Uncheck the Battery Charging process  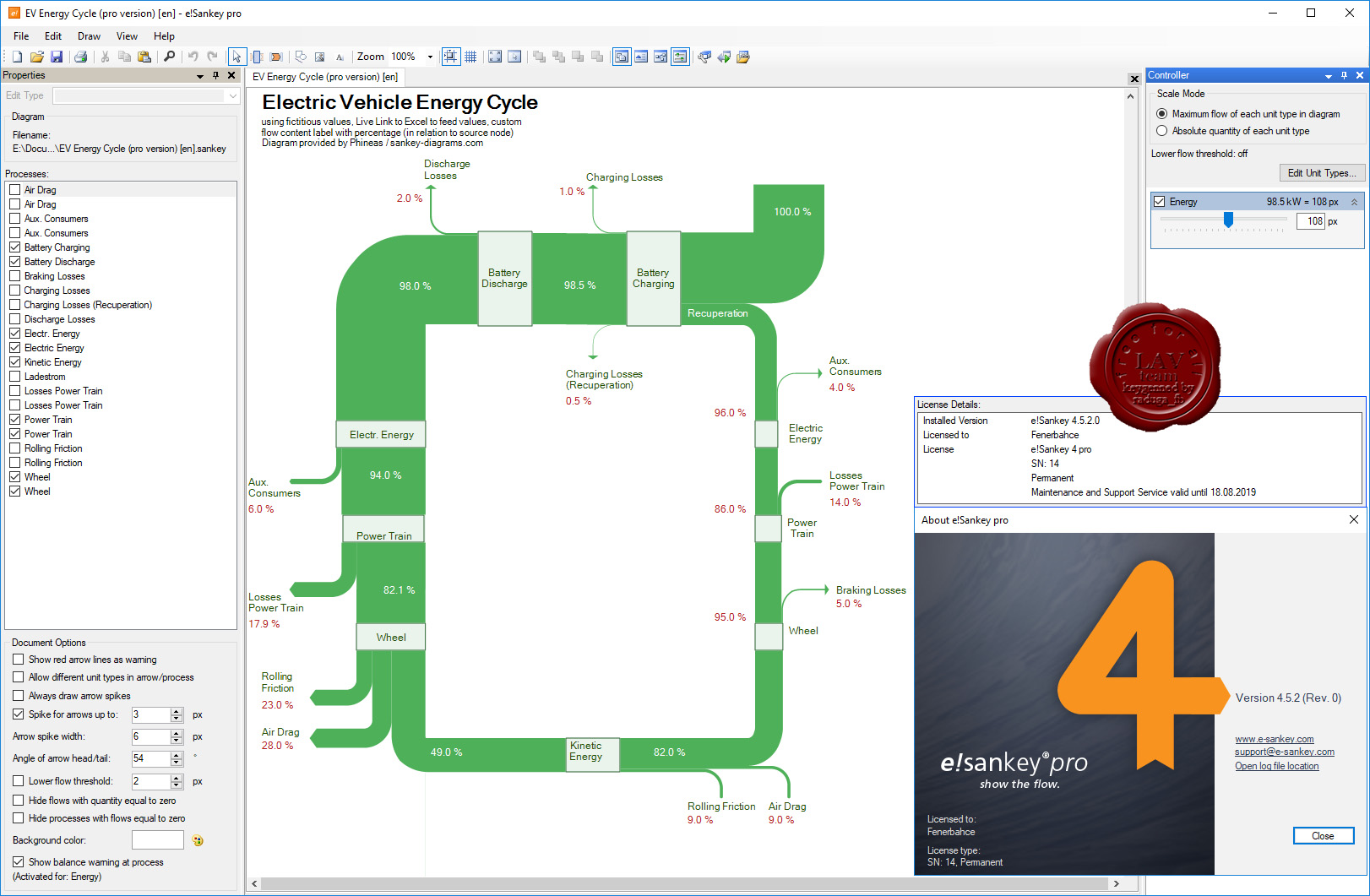pyautogui.click(x=14, y=247)
